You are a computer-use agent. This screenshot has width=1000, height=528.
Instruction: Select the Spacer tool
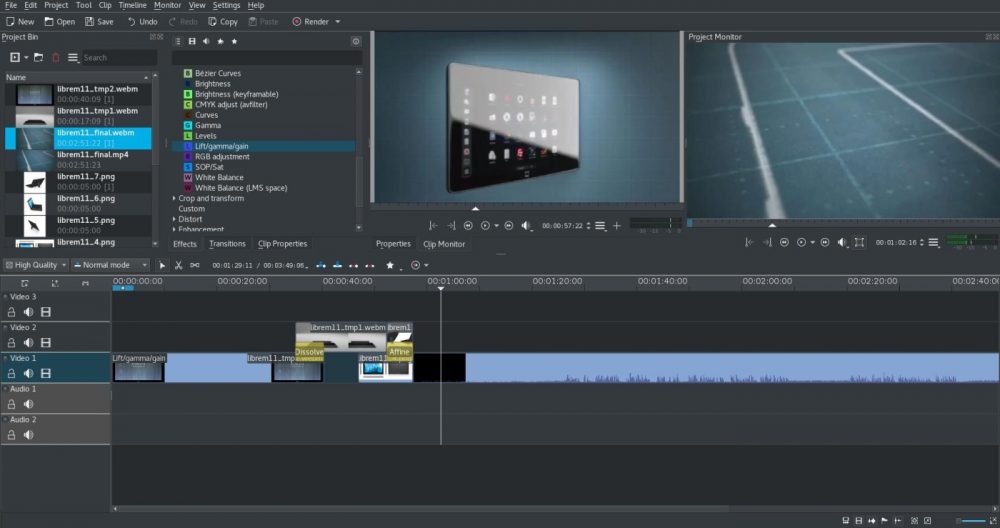coord(195,265)
